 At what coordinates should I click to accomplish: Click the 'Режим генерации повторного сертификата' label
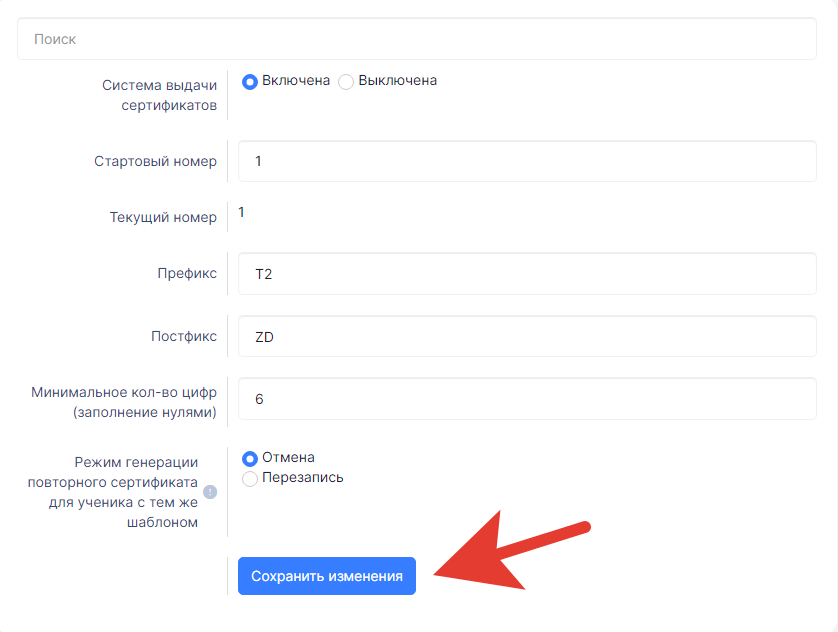click(113, 492)
